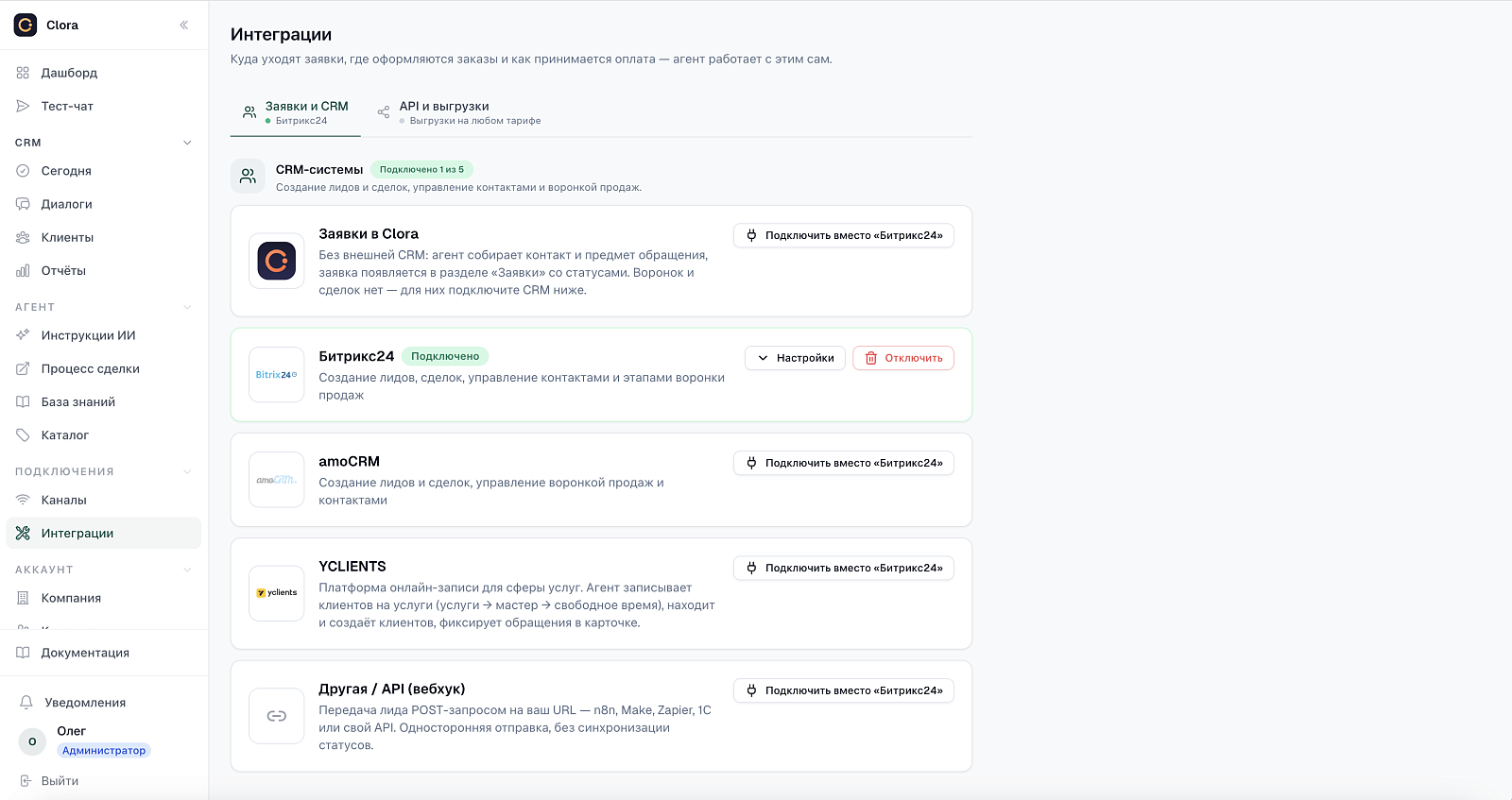1512x800 pixels.
Task: Click the Сегодня checkmark icon
Action: (23, 171)
